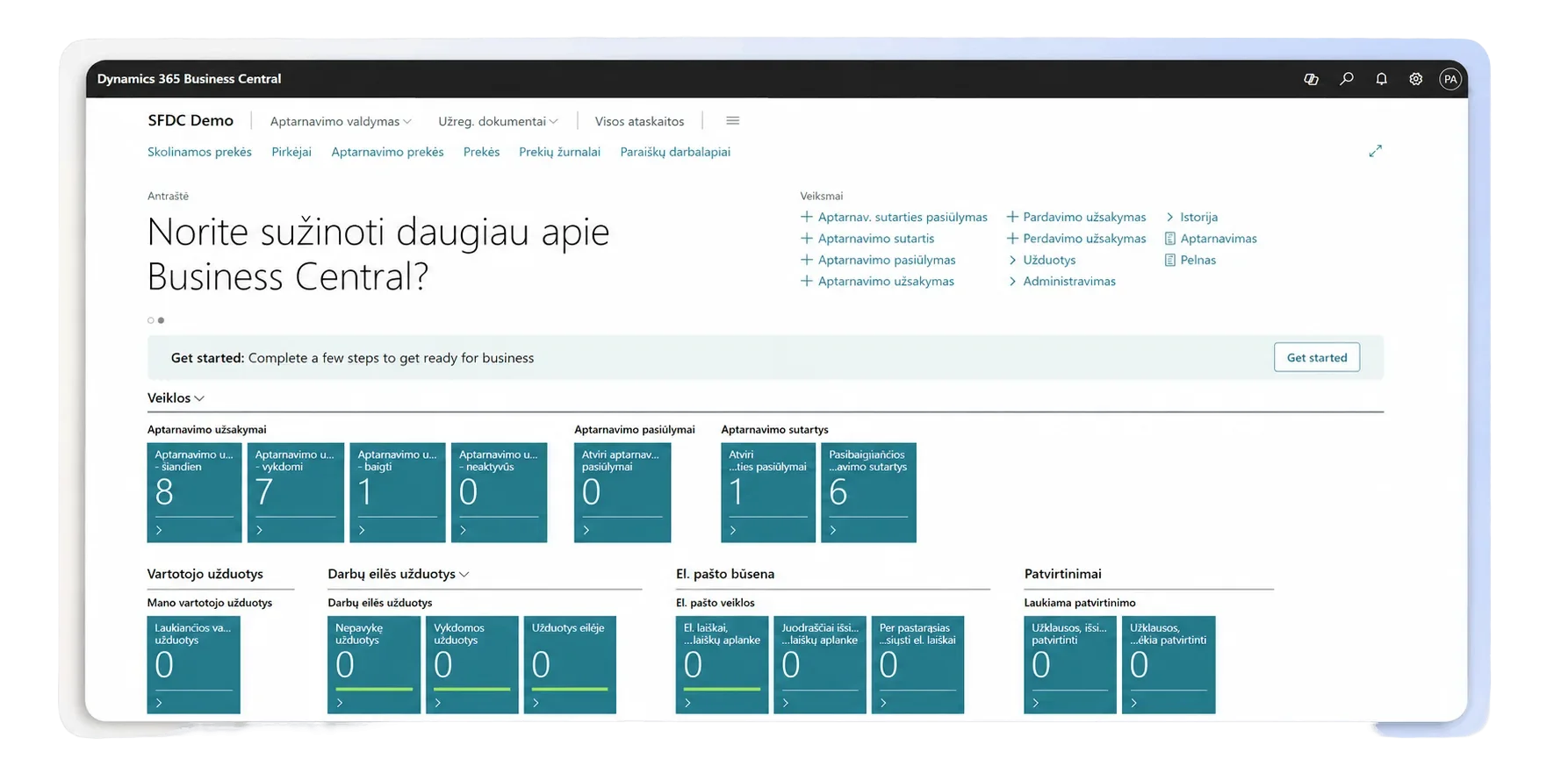
Task: Expand the Užduotys actions group
Action: [1041, 260]
